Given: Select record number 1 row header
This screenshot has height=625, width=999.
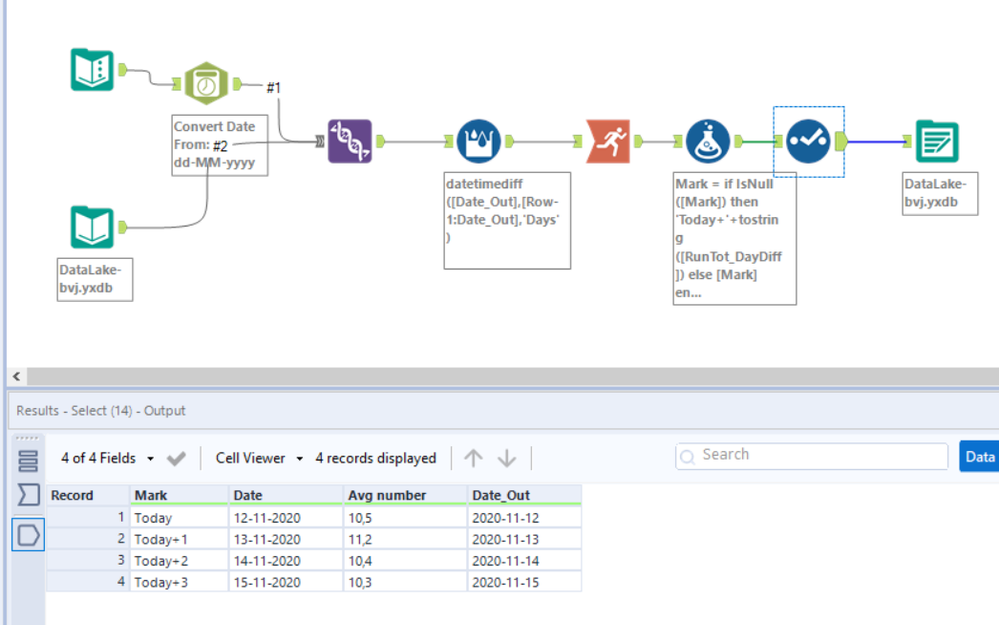Looking at the screenshot, I should pyautogui.click(x=89, y=518).
